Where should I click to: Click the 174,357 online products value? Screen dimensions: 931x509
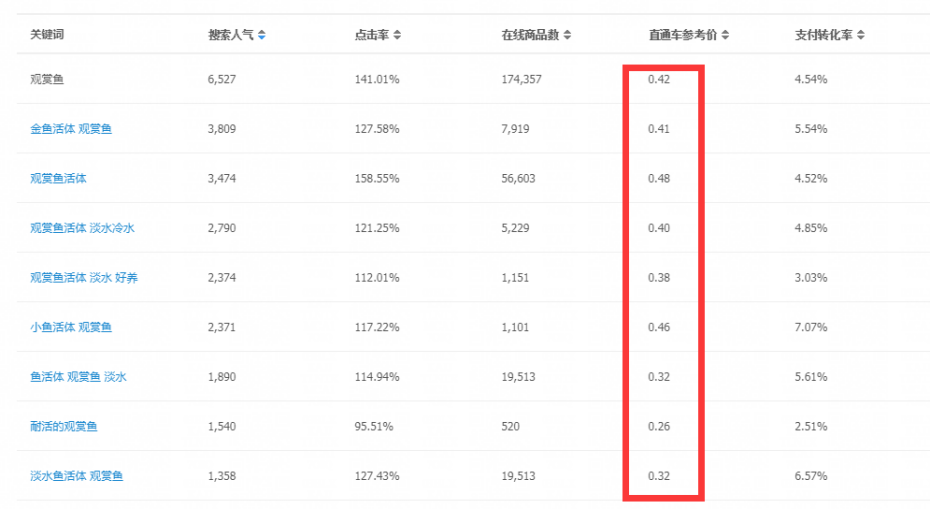point(521,79)
